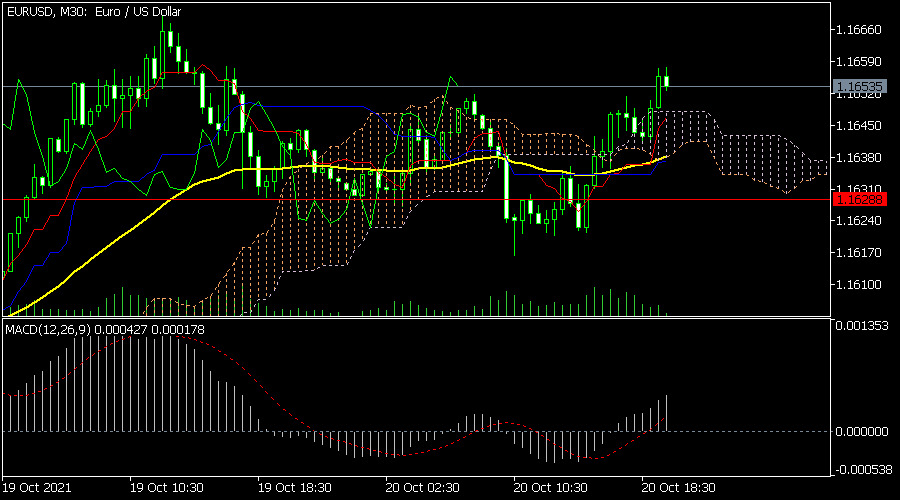Click the 20 Oct 18:30 time label
Viewport: 900px width, 500px height.
678,488
